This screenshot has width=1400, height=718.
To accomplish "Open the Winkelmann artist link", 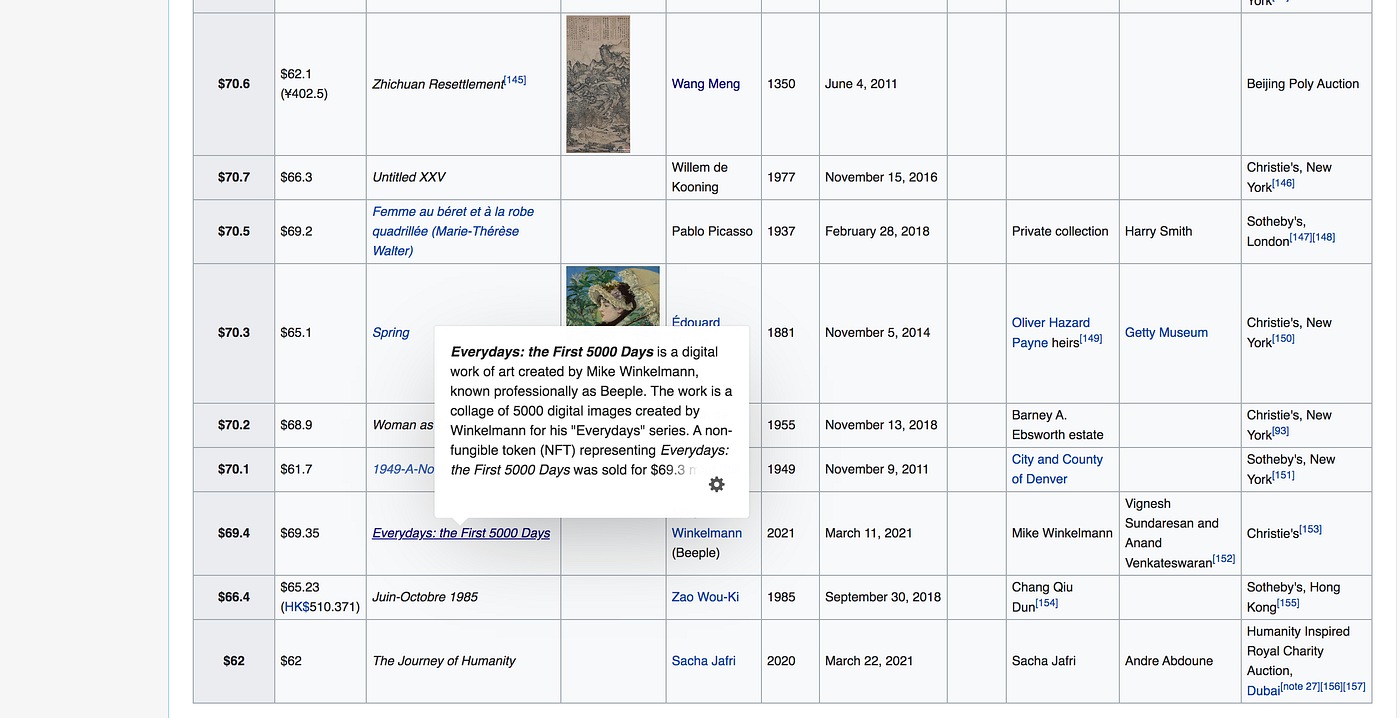I will click(x=707, y=533).
